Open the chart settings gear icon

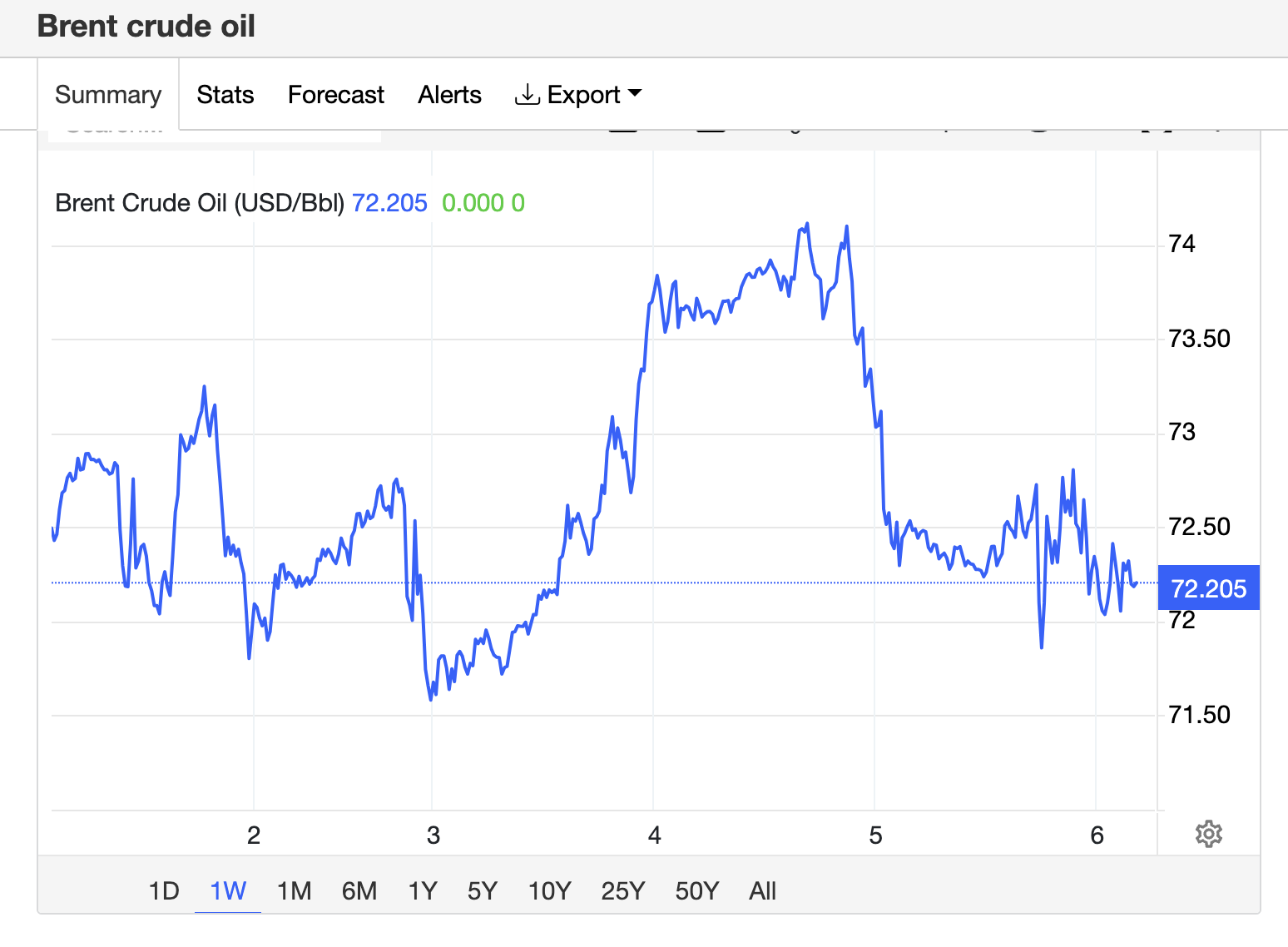coord(1208,834)
